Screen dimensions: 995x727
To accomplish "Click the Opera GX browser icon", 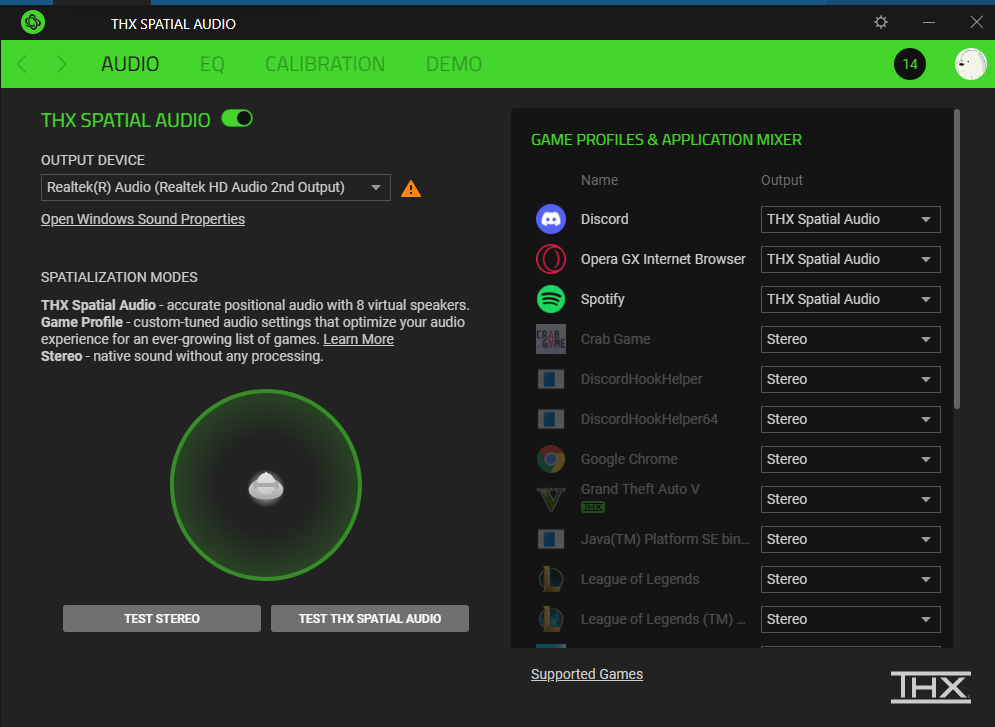I will tap(551, 259).
